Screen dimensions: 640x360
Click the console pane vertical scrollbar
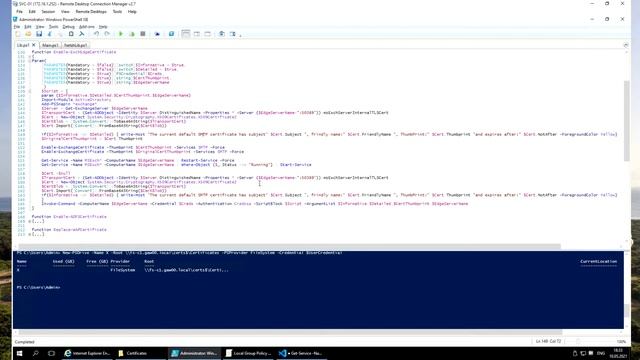[627, 311]
